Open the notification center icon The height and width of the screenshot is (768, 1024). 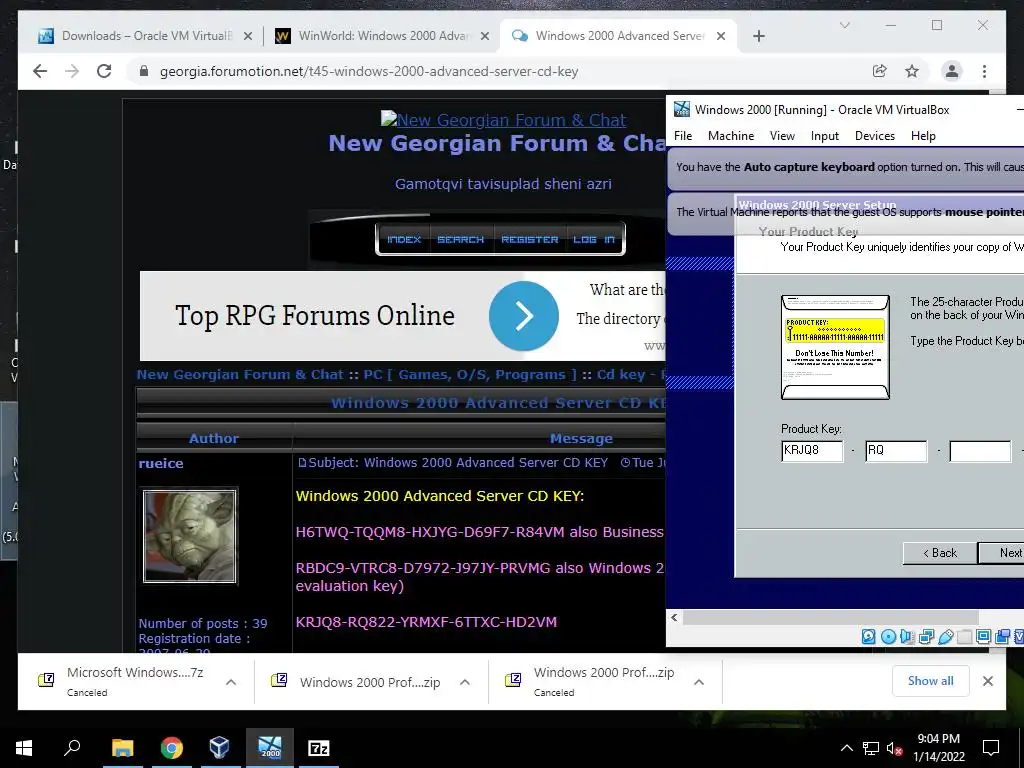(x=991, y=748)
